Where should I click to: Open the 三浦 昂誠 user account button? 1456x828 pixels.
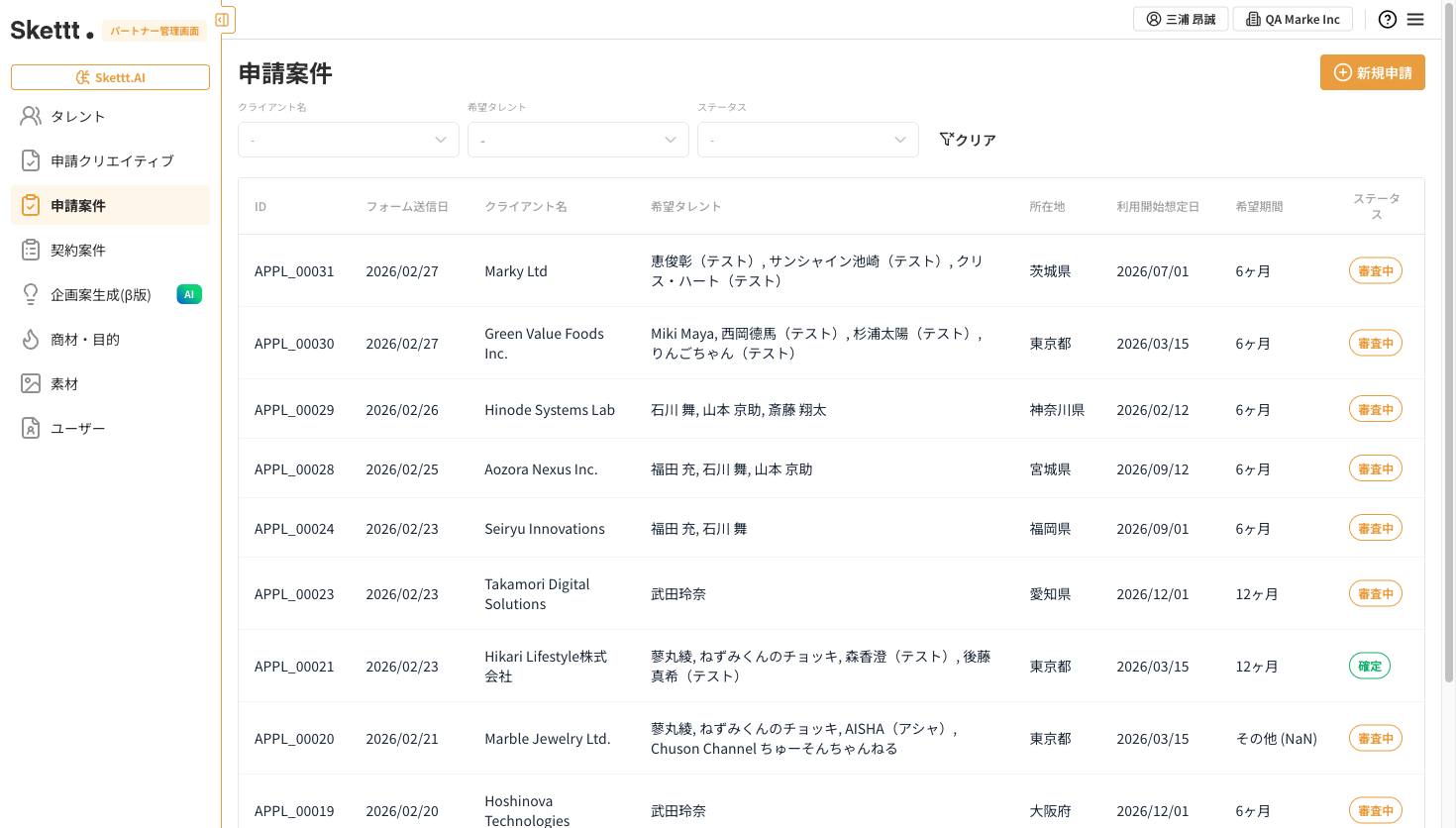click(x=1180, y=19)
